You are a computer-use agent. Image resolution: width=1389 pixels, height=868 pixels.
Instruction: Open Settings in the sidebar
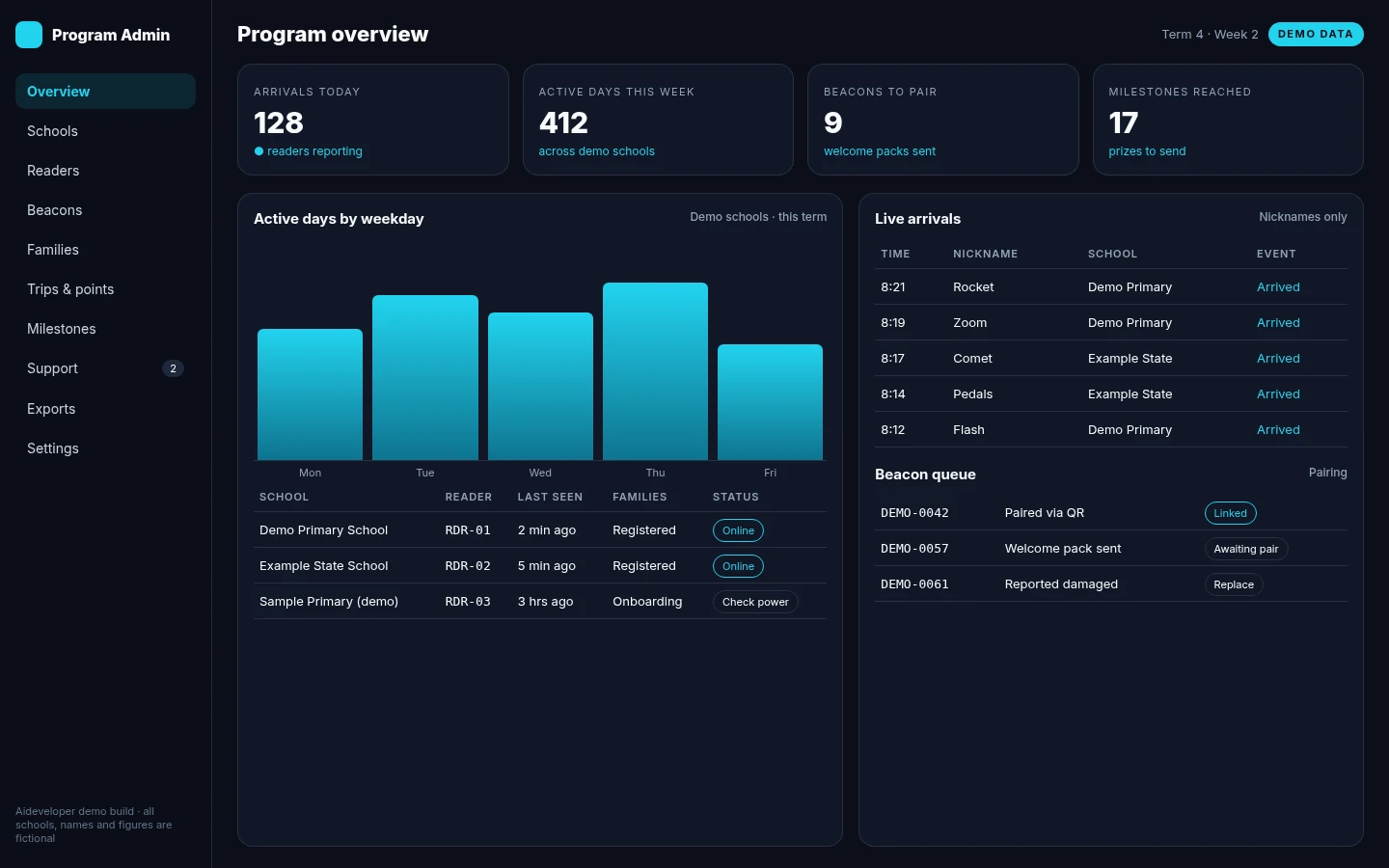[x=105, y=448]
